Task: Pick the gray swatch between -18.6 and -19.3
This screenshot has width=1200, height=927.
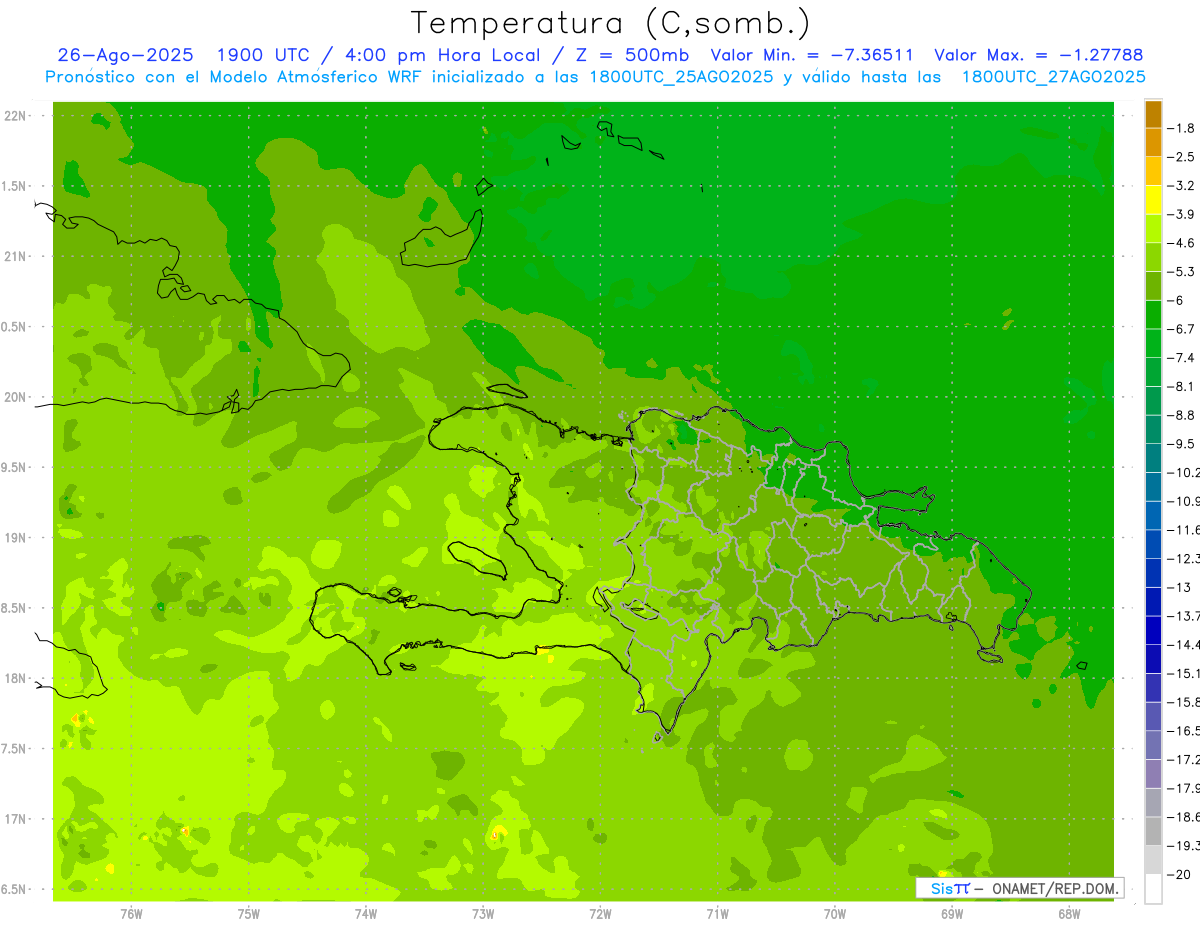Action: click(x=1154, y=832)
